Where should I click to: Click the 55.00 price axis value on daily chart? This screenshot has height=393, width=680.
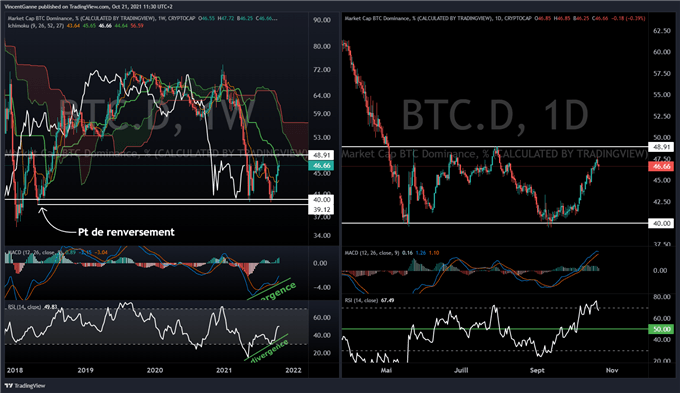[662, 95]
